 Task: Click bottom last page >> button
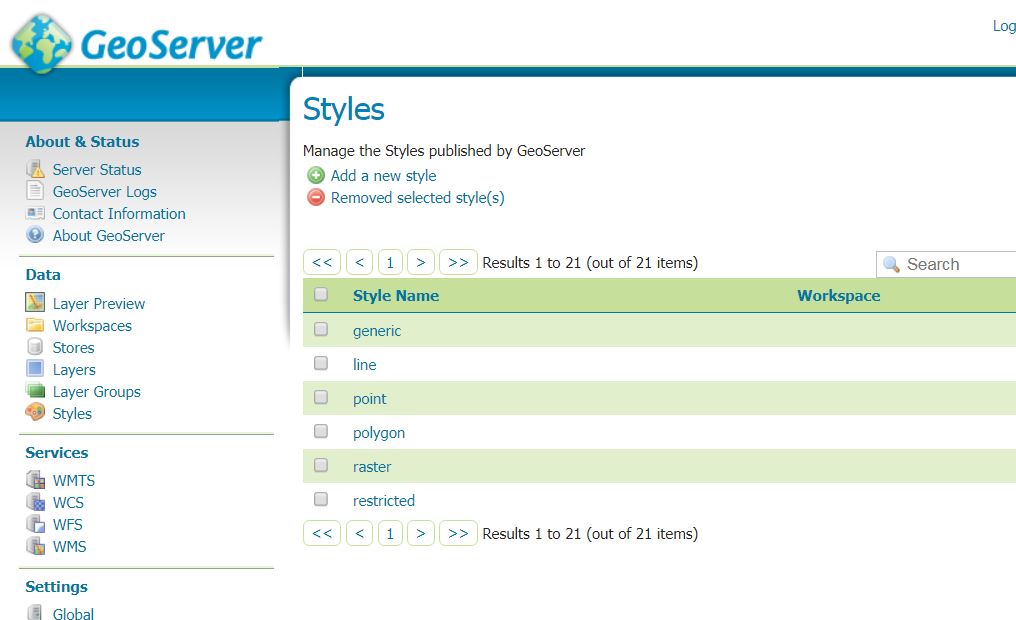pos(458,533)
